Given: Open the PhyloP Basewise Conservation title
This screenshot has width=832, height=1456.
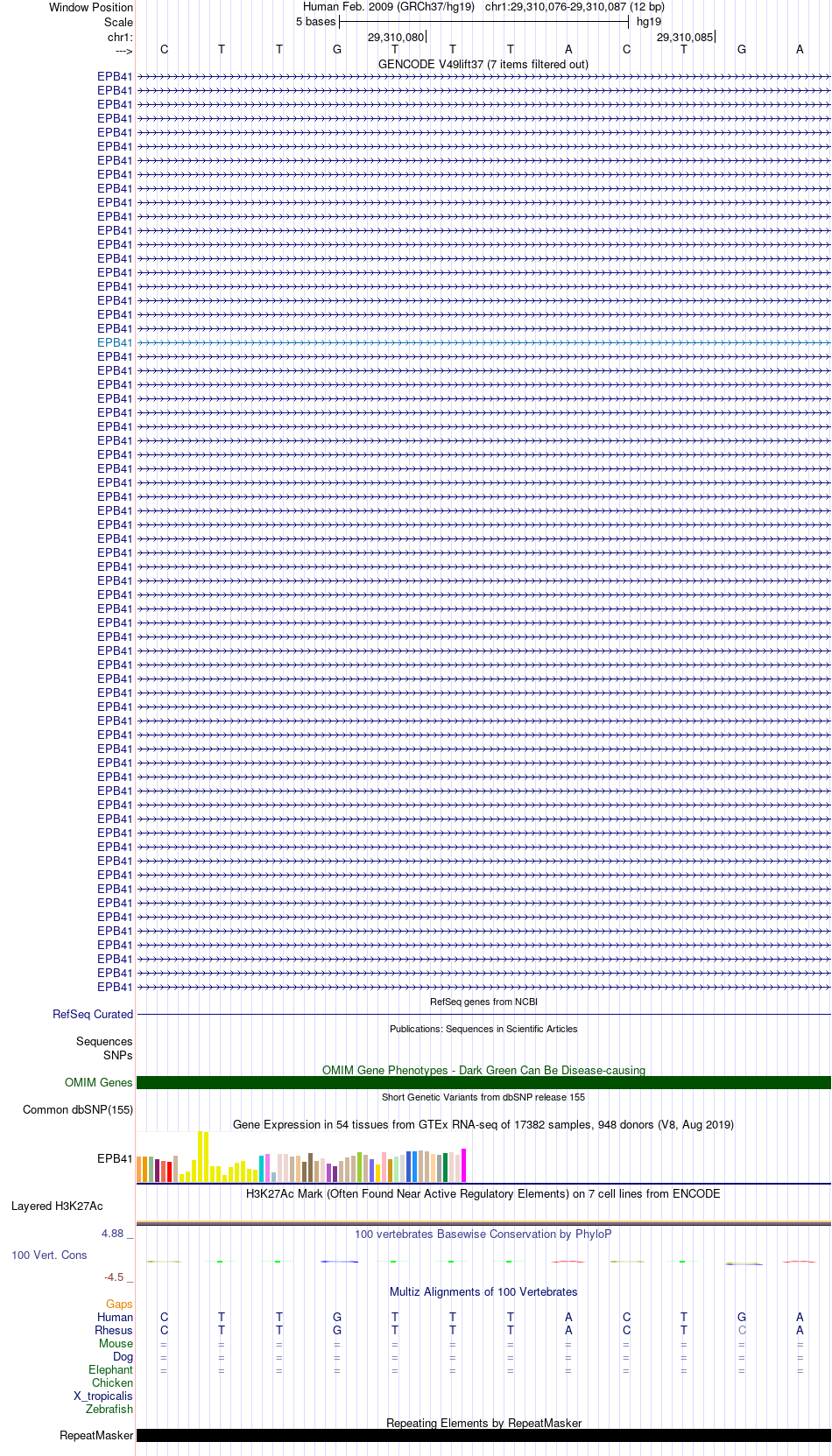Looking at the screenshot, I should [483, 1234].
